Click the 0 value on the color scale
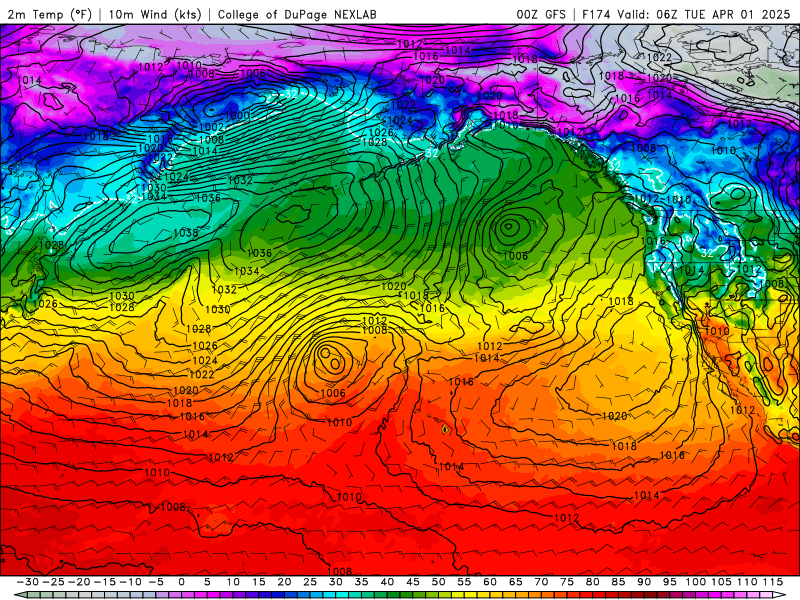The image size is (800, 600). pyautogui.click(x=182, y=582)
